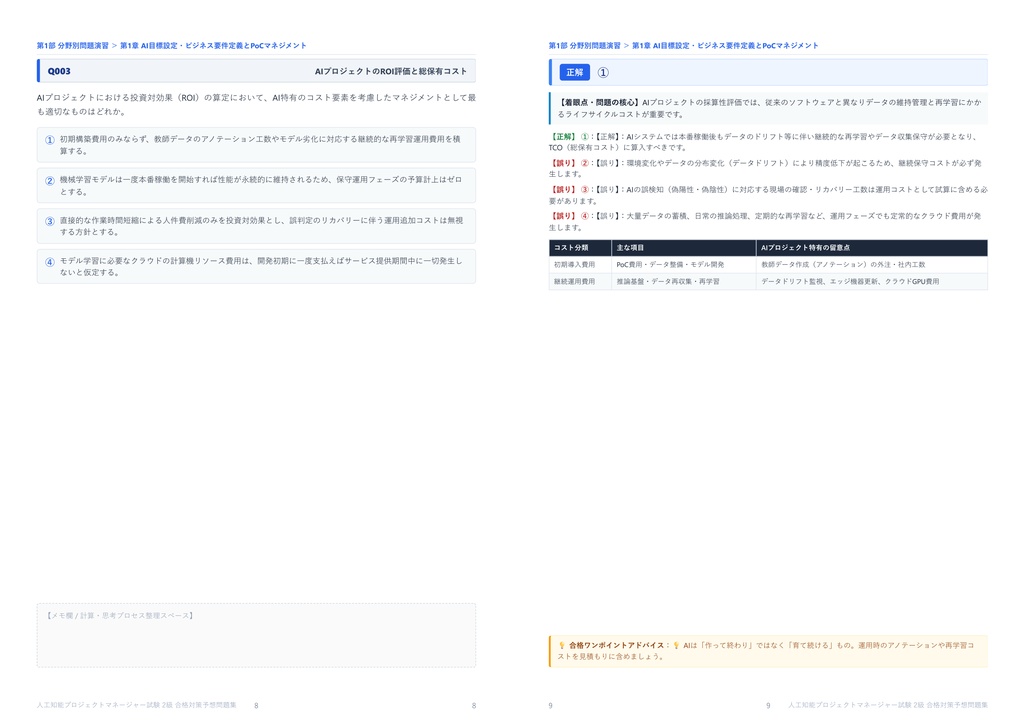Click the lightbulb icon before 合格ワンポイントアドバイス
This screenshot has height=724, width=1024.
[x=562, y=645]
